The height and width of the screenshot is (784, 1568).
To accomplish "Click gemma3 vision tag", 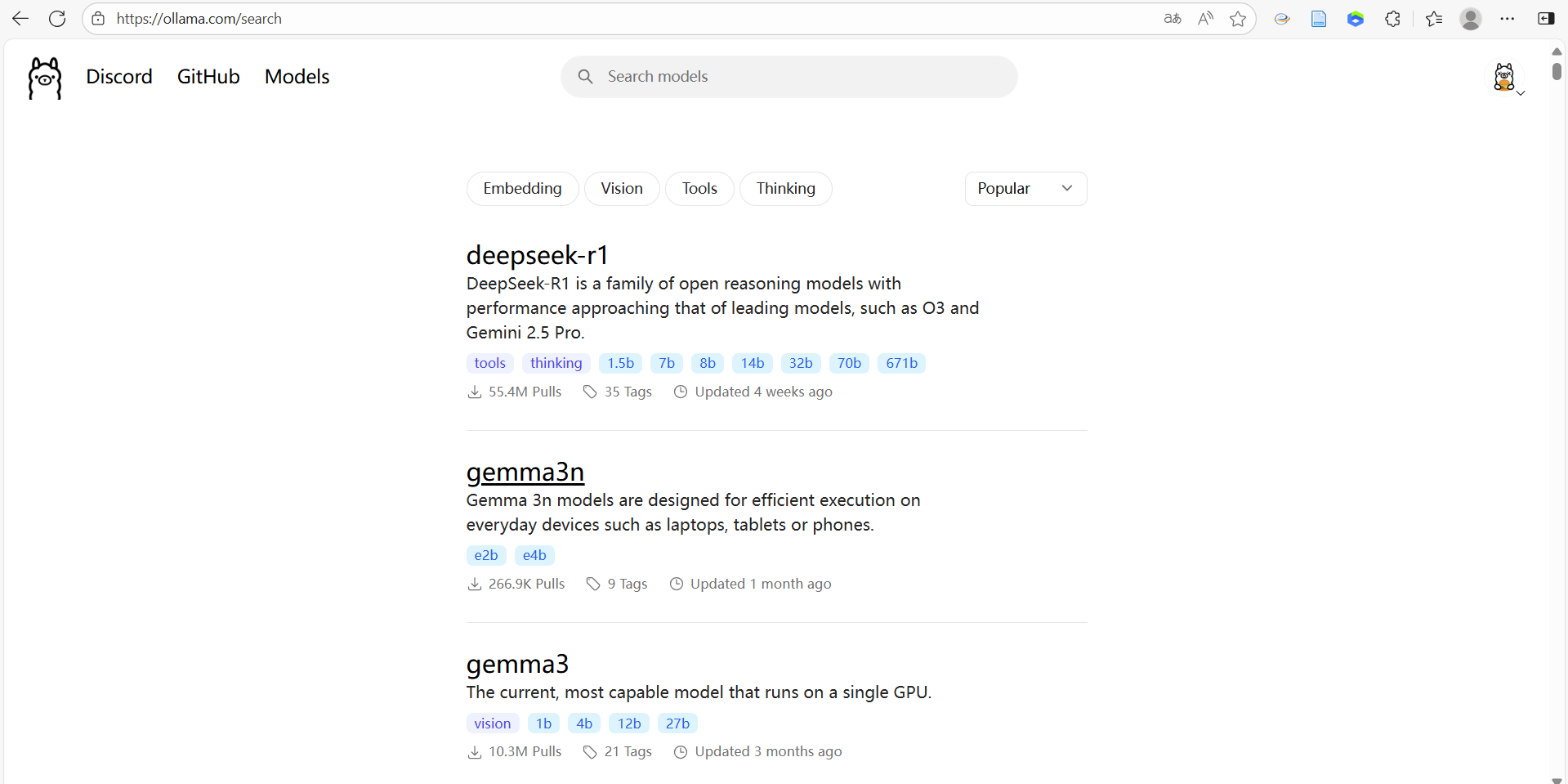I will point(493,724).
